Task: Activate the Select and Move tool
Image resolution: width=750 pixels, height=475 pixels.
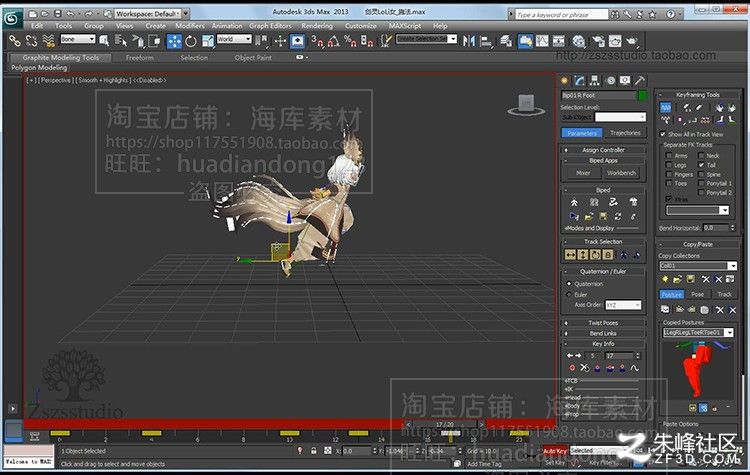Action: (x=175, y=42)
